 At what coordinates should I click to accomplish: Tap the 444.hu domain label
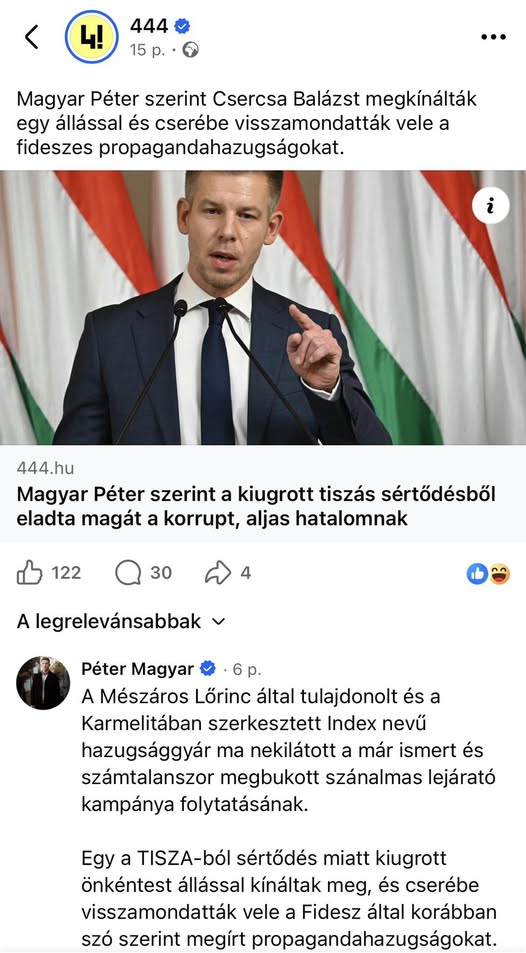pyautogui.click(x=46, y=468)
